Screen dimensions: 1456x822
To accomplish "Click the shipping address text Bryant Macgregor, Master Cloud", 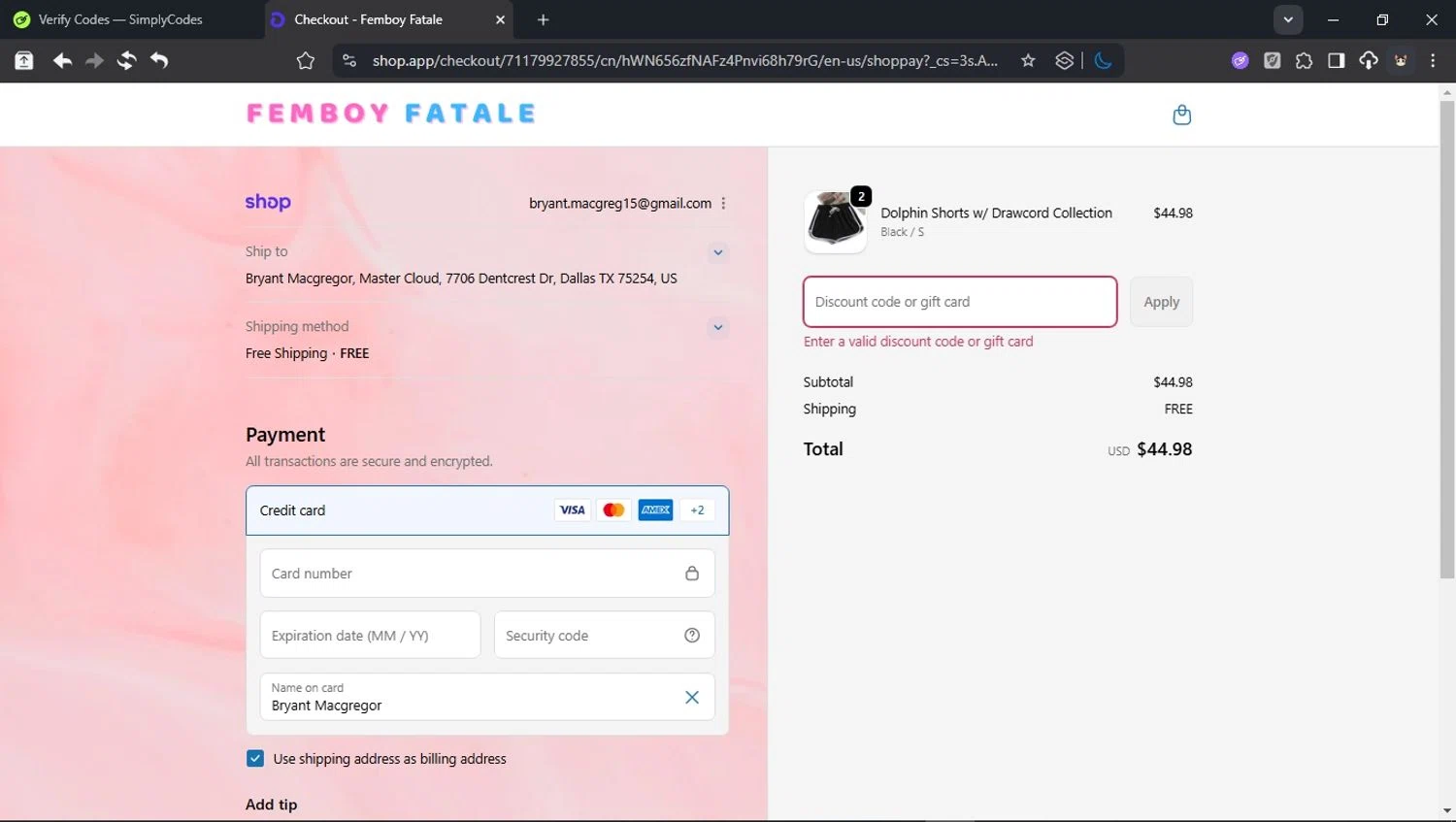I will tap(461, 279).
